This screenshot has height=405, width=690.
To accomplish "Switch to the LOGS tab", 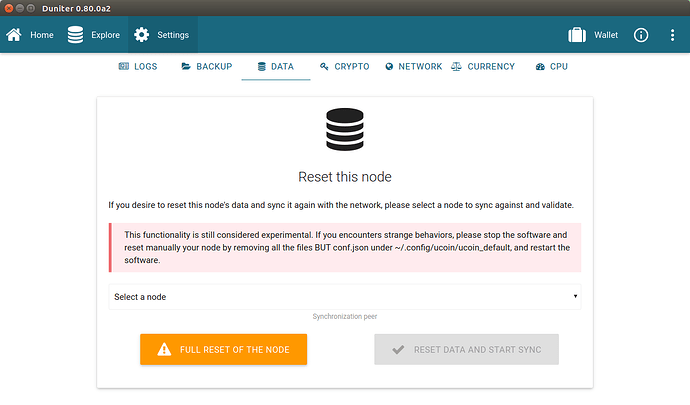I will tap(138, 66).
